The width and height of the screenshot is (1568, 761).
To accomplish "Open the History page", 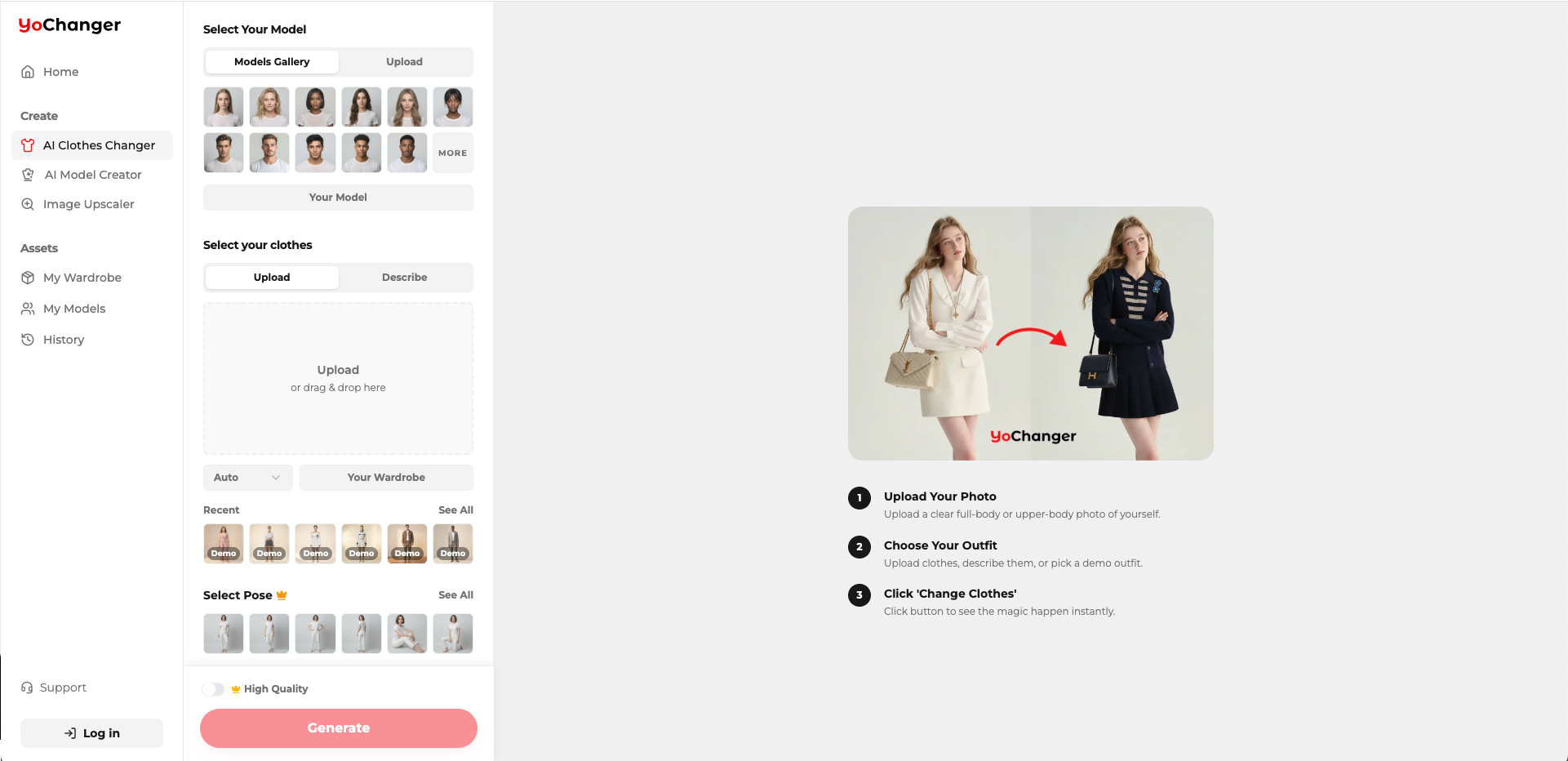I will click(63, 340).
